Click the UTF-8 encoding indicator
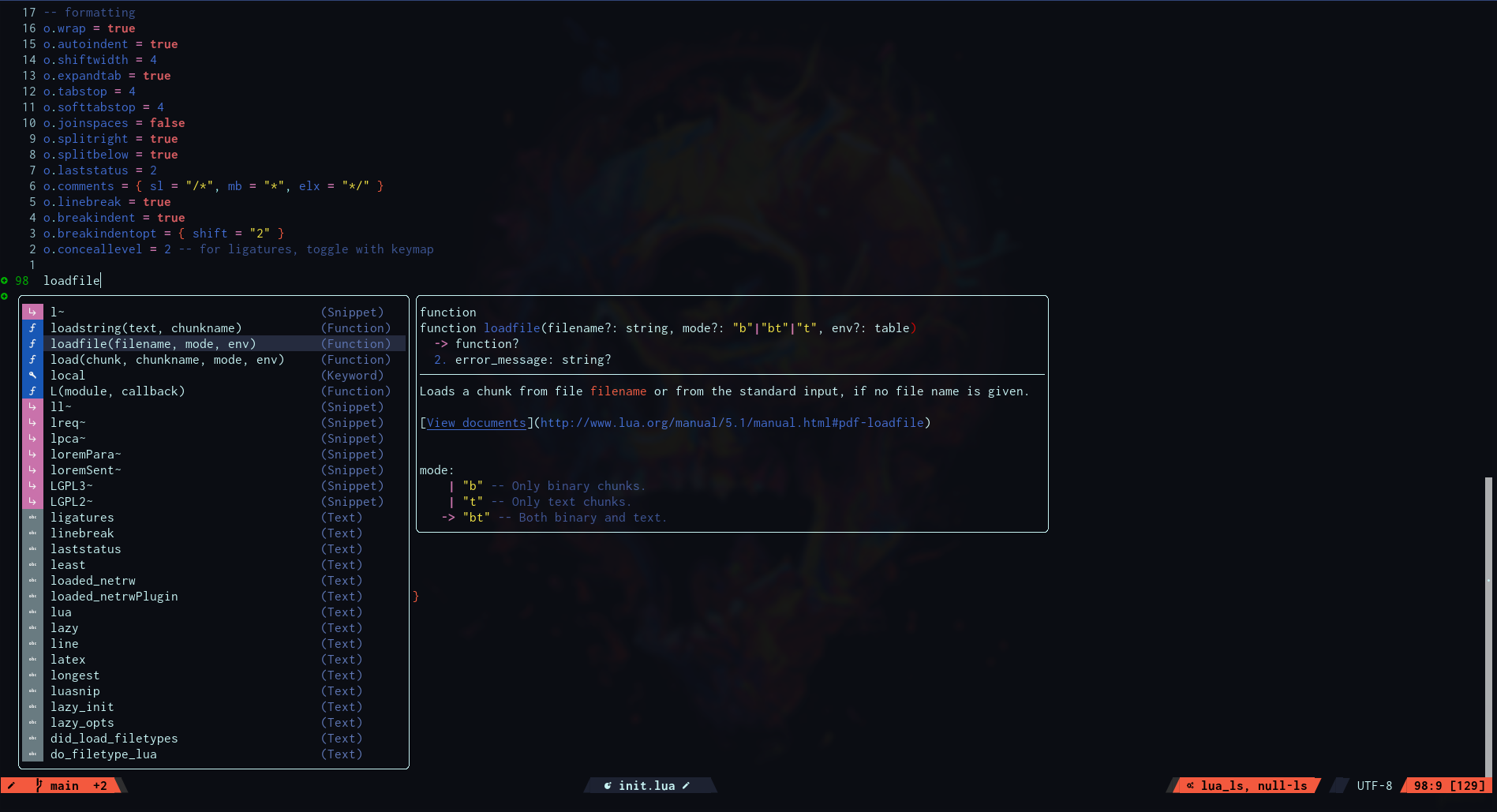1497x812 pixels. 1375,786
